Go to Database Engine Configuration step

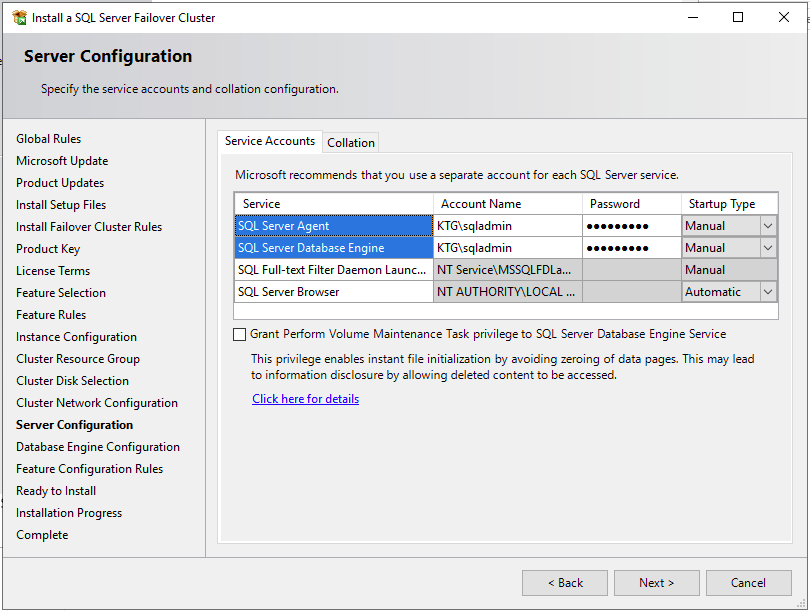[98, 447]
